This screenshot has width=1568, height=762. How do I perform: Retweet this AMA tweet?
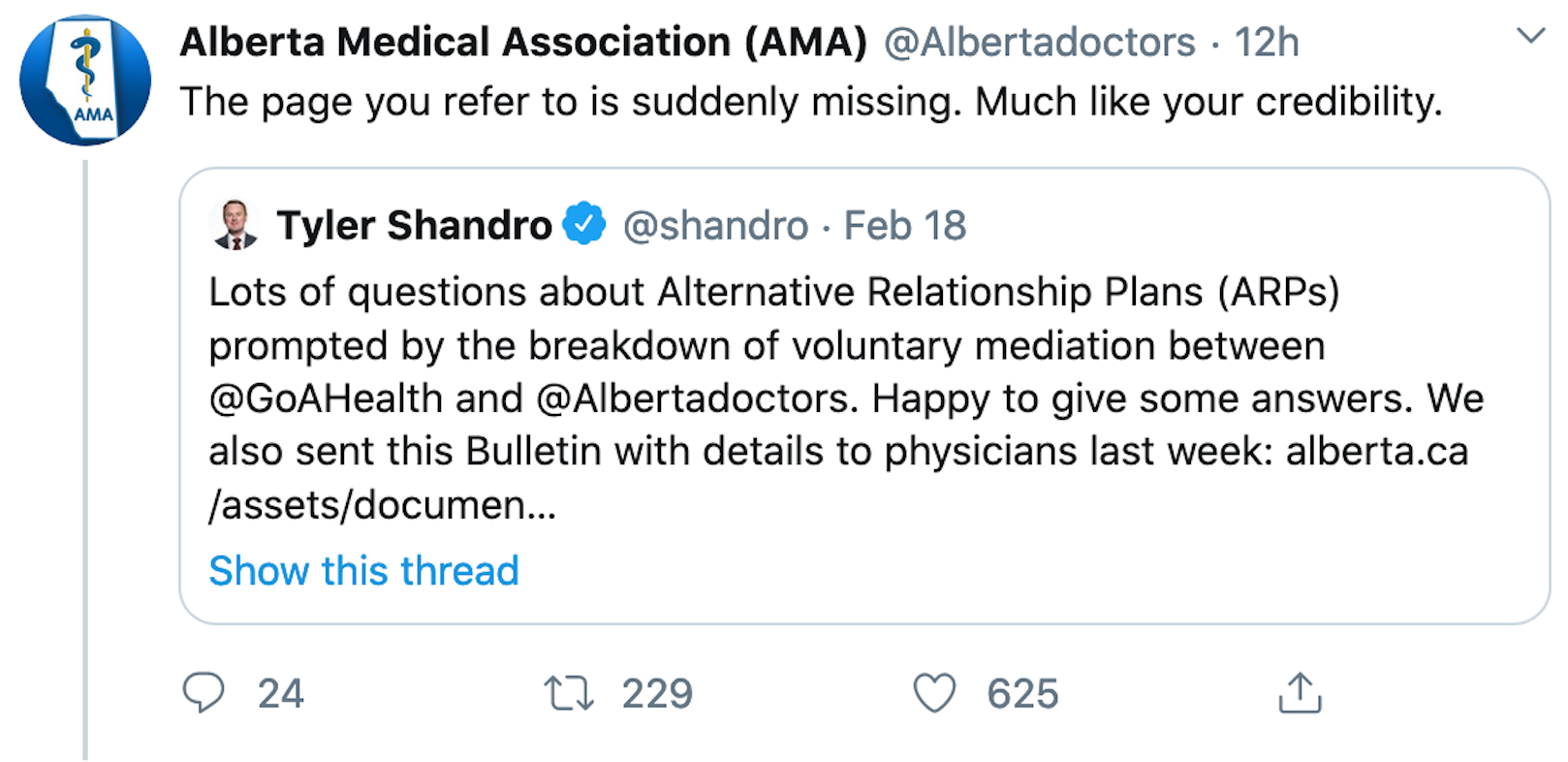tap(568, 694)
